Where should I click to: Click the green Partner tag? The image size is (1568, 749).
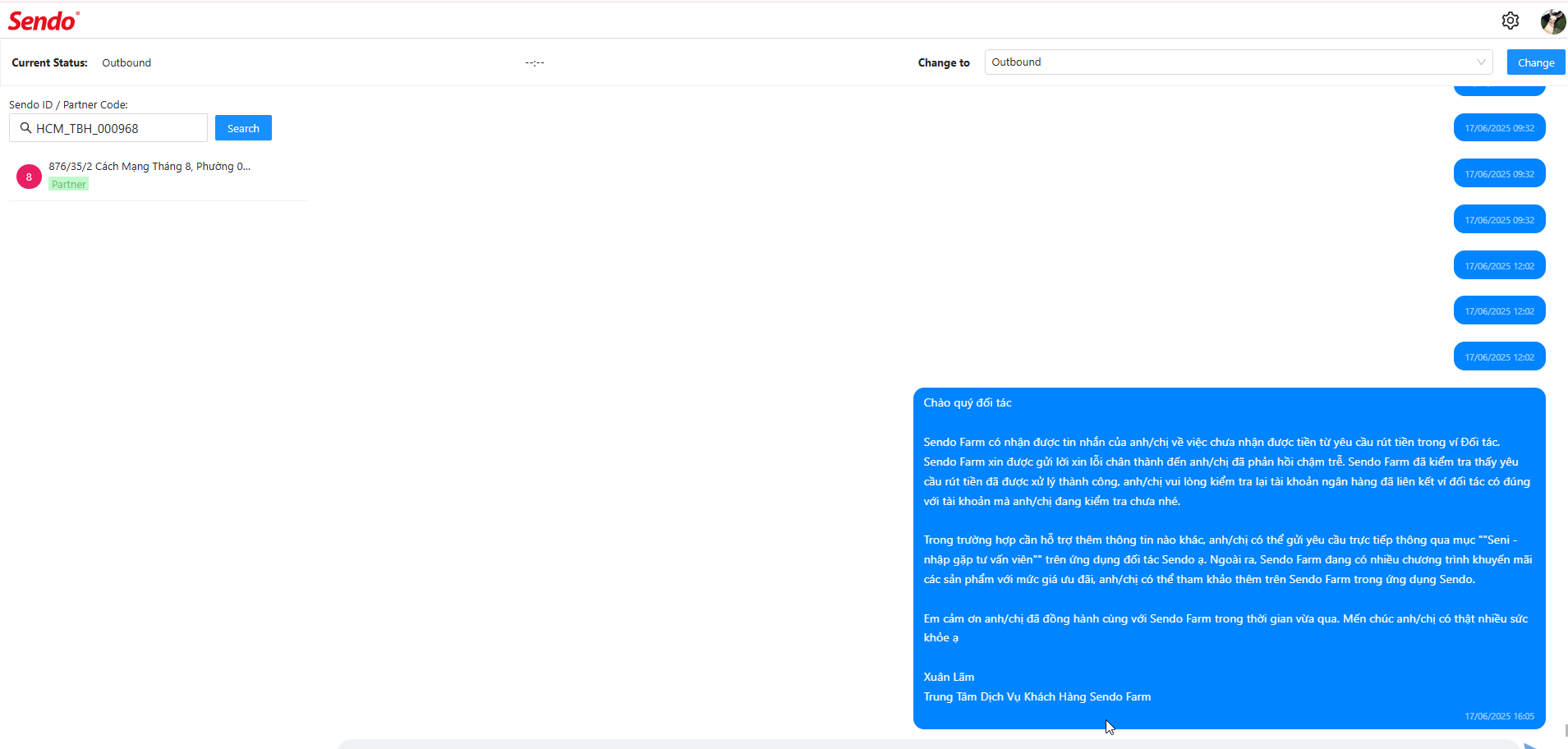tap(69, 185)
